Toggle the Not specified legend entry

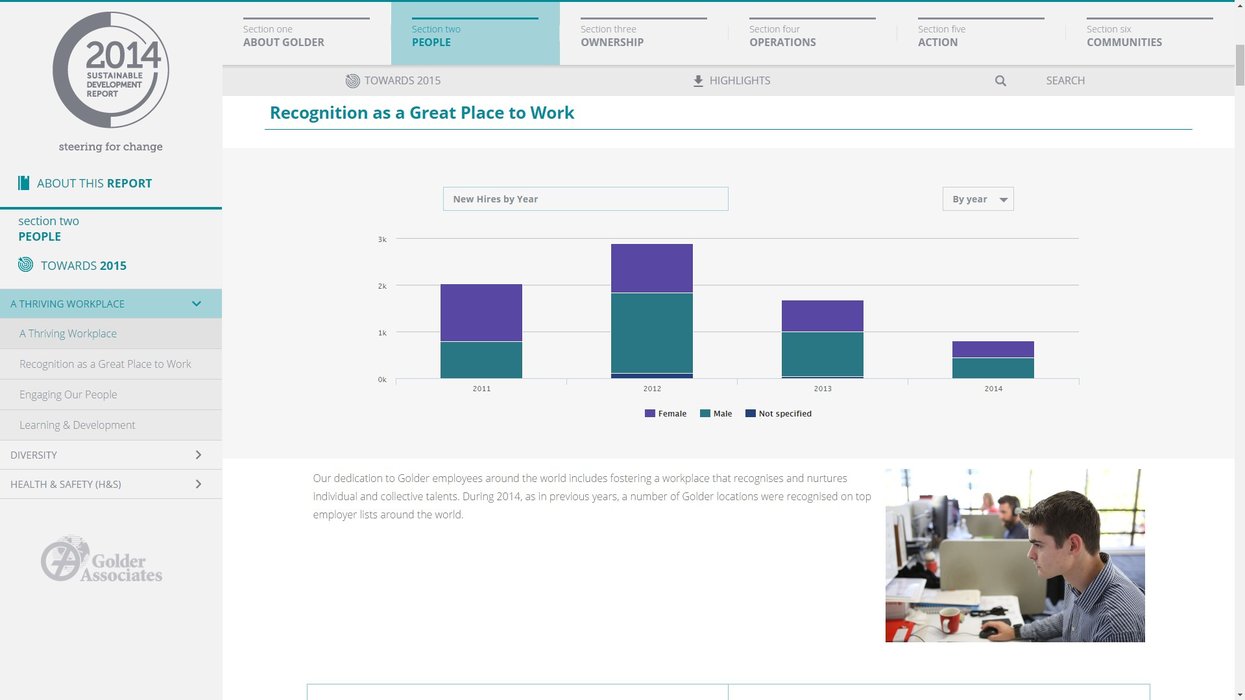778,414
